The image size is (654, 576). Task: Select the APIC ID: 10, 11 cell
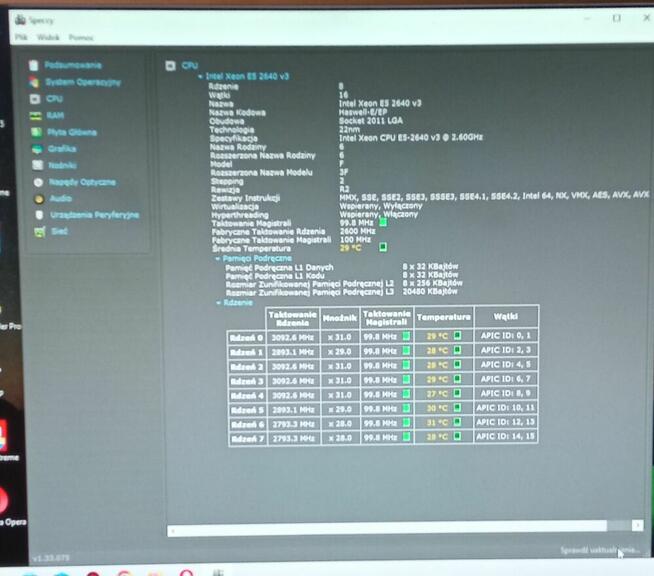pyautogui.click(x=506, y=407)
